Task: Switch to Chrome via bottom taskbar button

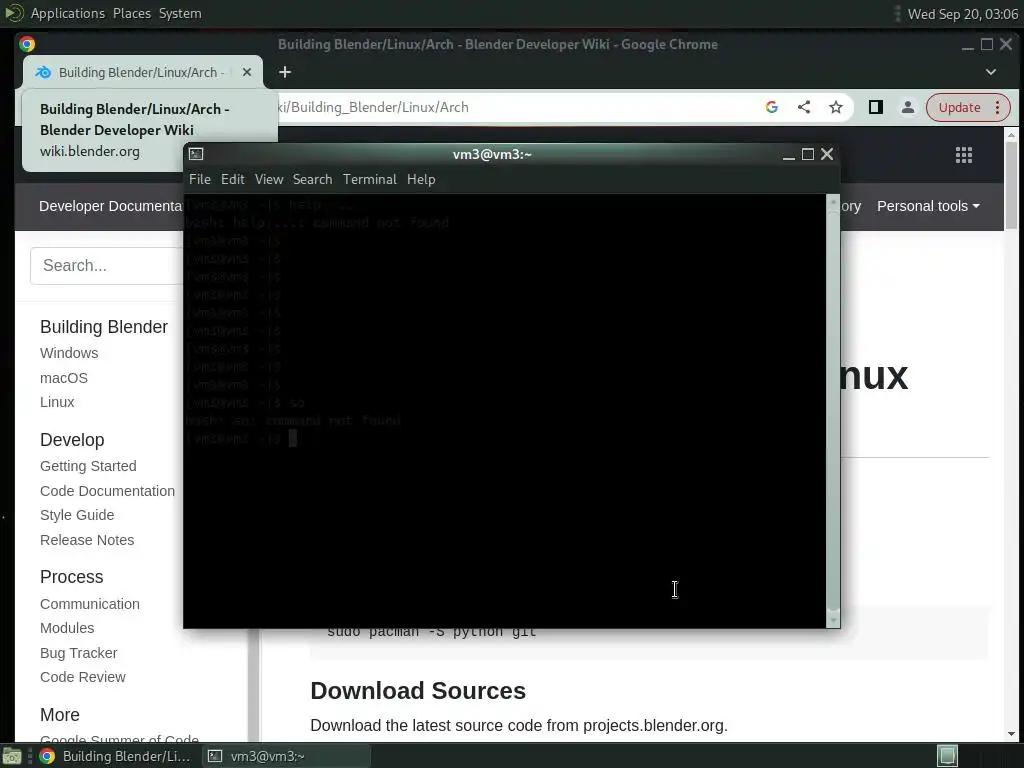Action: point(116,756)
